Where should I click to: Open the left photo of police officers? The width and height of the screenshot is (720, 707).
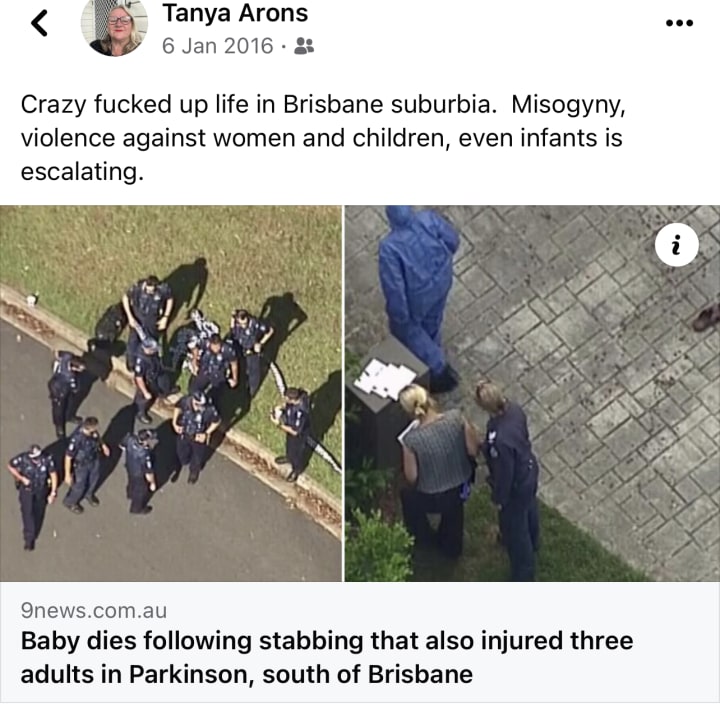click(170, 393)
